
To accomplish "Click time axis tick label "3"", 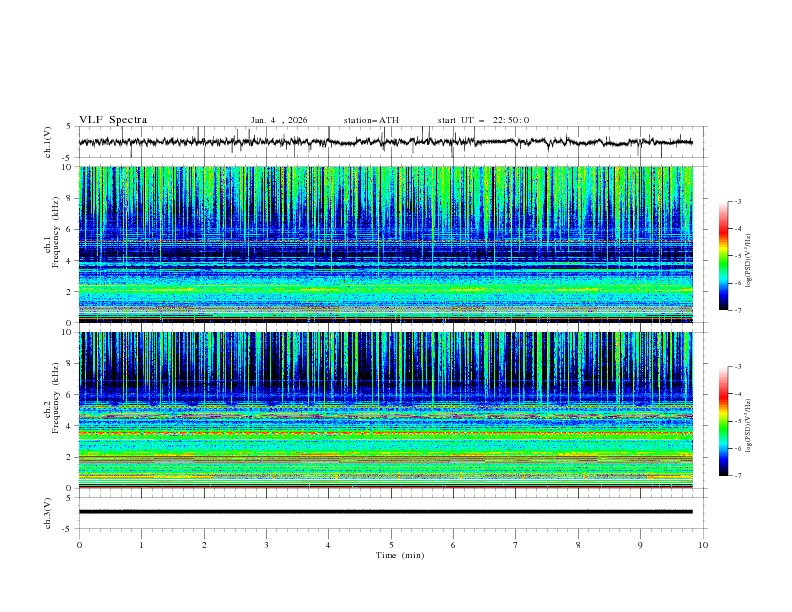I will click(x=266, y=545).
